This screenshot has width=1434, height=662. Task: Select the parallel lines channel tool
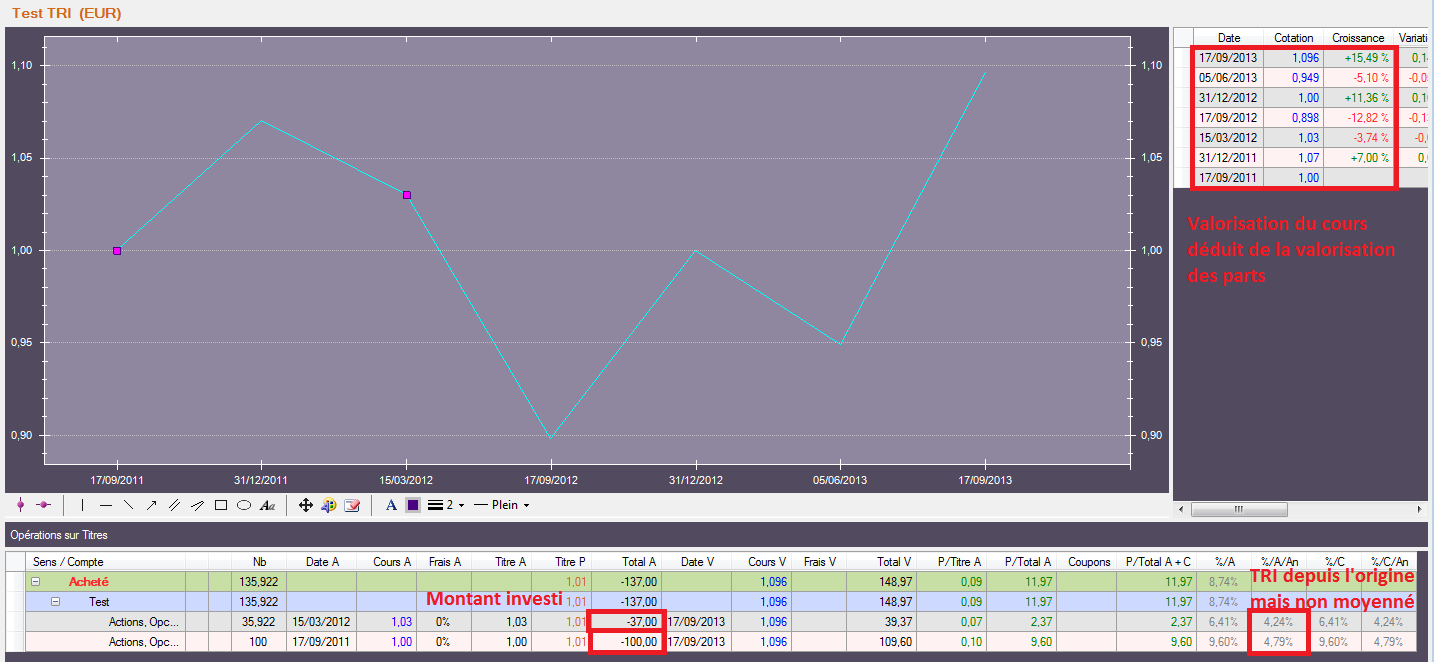click(174, 506)
